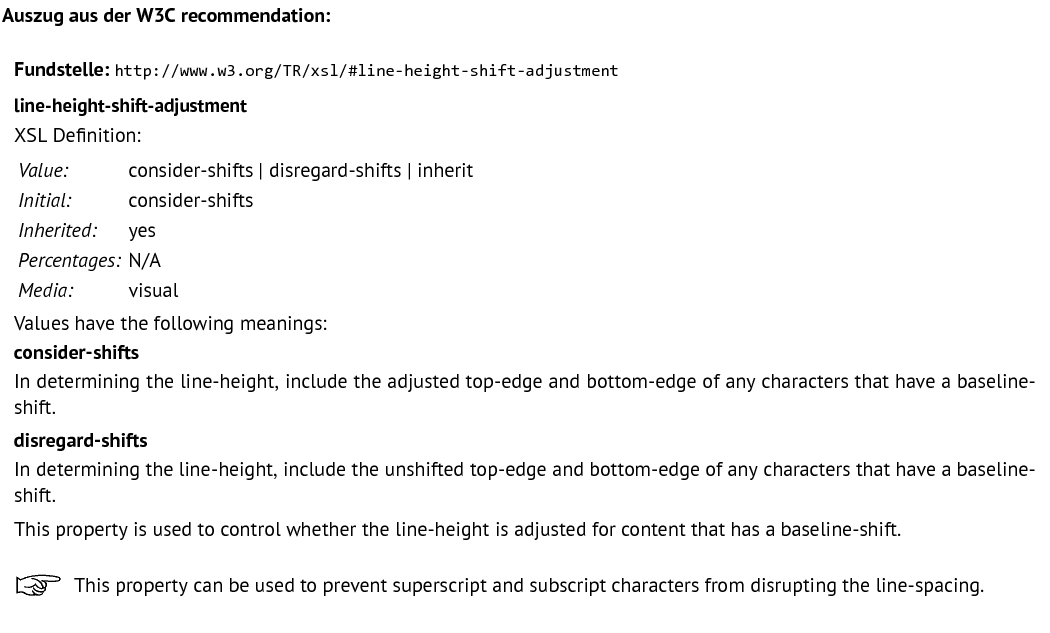
Task: Open the w3.org line-height-shift-adjustment URL
Action: click(366, 71)
